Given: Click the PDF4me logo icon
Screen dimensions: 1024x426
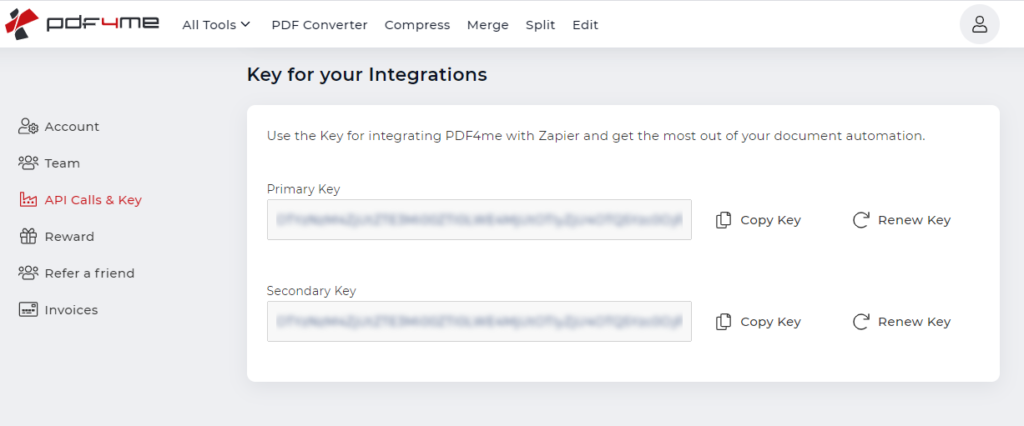Looking at the screenshot, I should [x=24, y=24].
